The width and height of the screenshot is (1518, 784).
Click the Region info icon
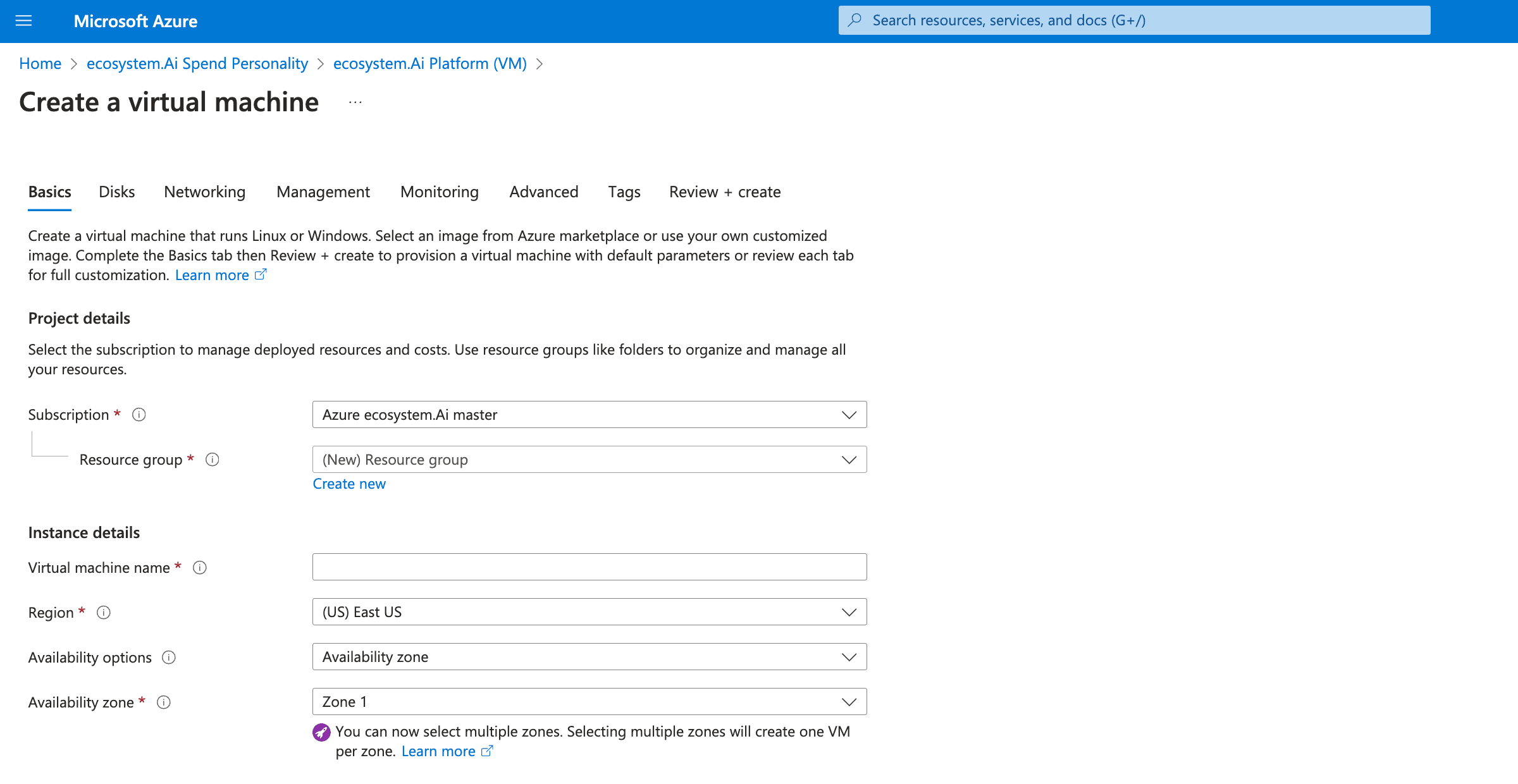tap(104, 613)
